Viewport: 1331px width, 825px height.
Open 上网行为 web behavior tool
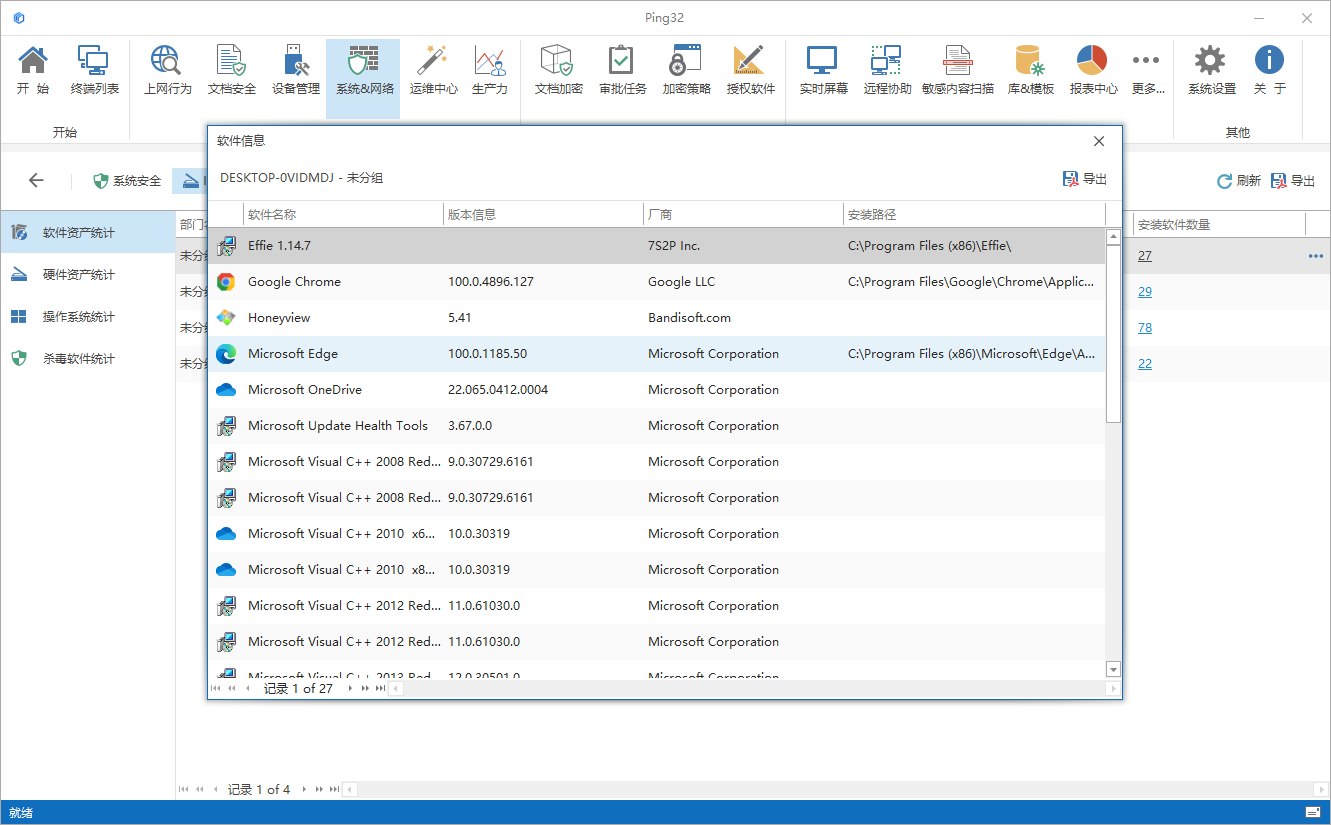[x=167, y=70]
